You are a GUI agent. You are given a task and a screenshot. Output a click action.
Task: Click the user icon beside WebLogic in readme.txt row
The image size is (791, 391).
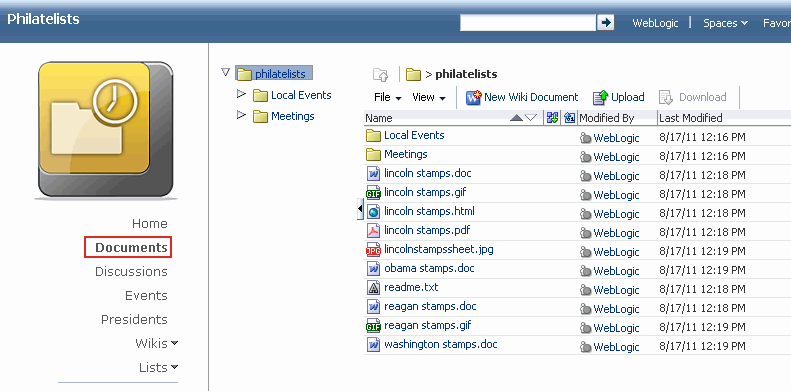point(585,290)
